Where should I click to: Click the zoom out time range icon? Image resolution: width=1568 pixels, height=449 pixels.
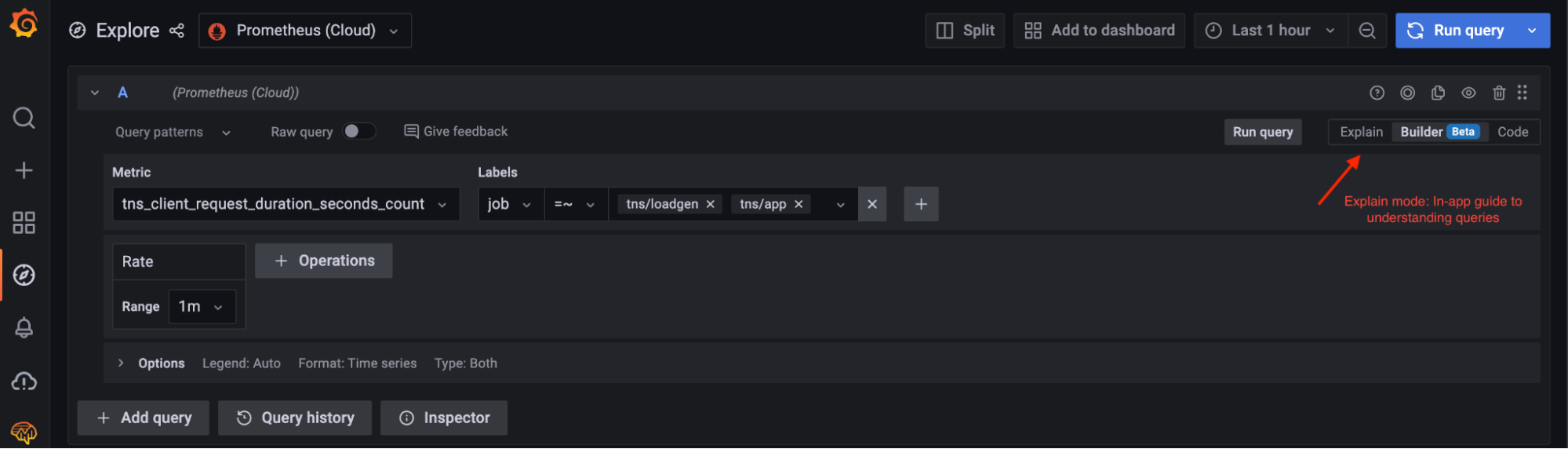(1367, 31)
